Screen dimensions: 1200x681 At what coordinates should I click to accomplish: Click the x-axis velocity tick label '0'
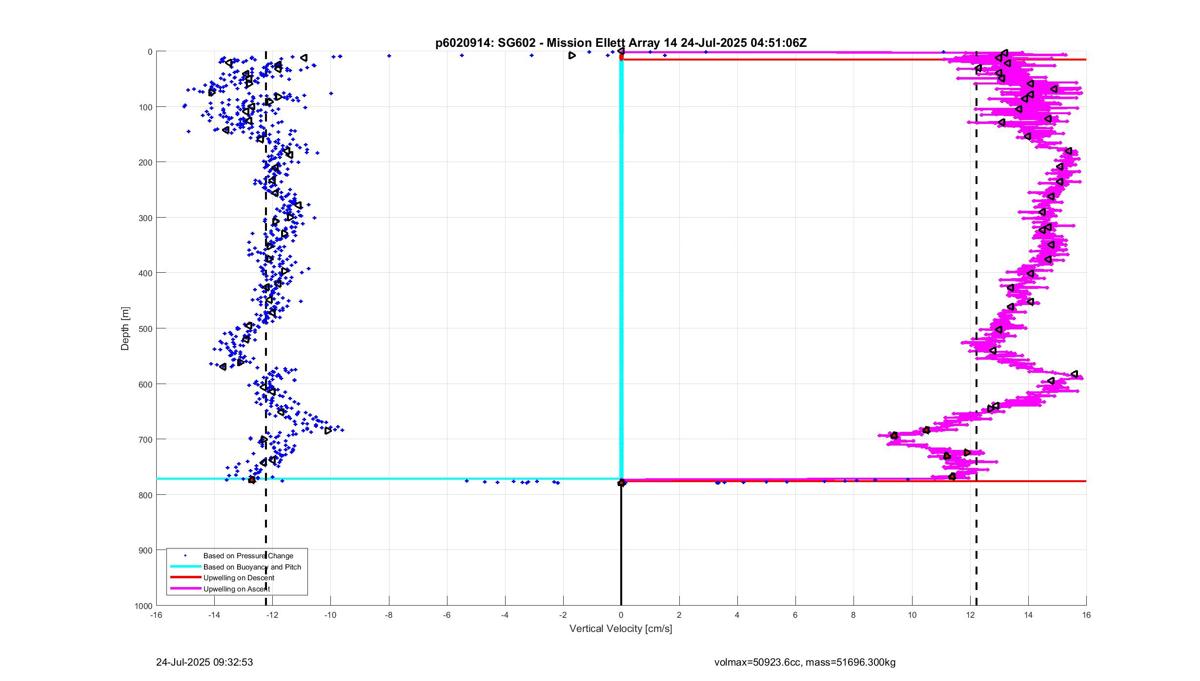[621, 615]
